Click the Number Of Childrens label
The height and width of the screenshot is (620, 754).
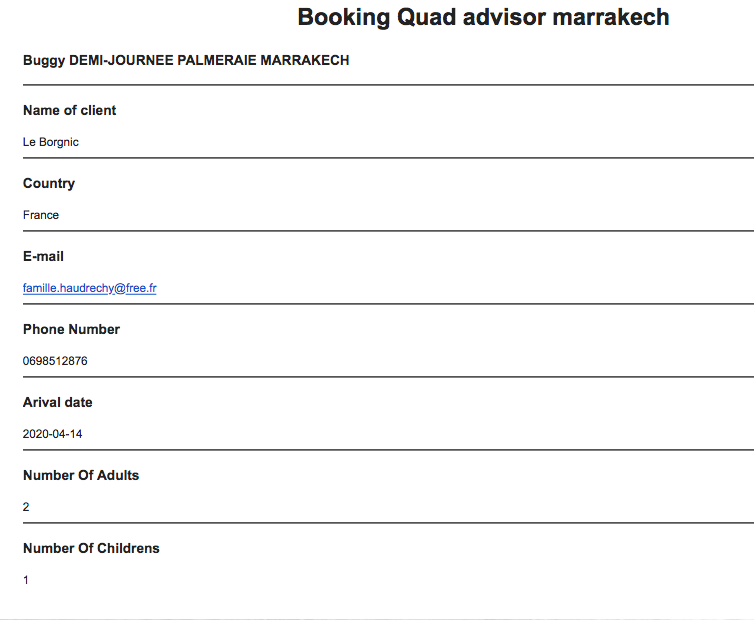pos(91,548)
